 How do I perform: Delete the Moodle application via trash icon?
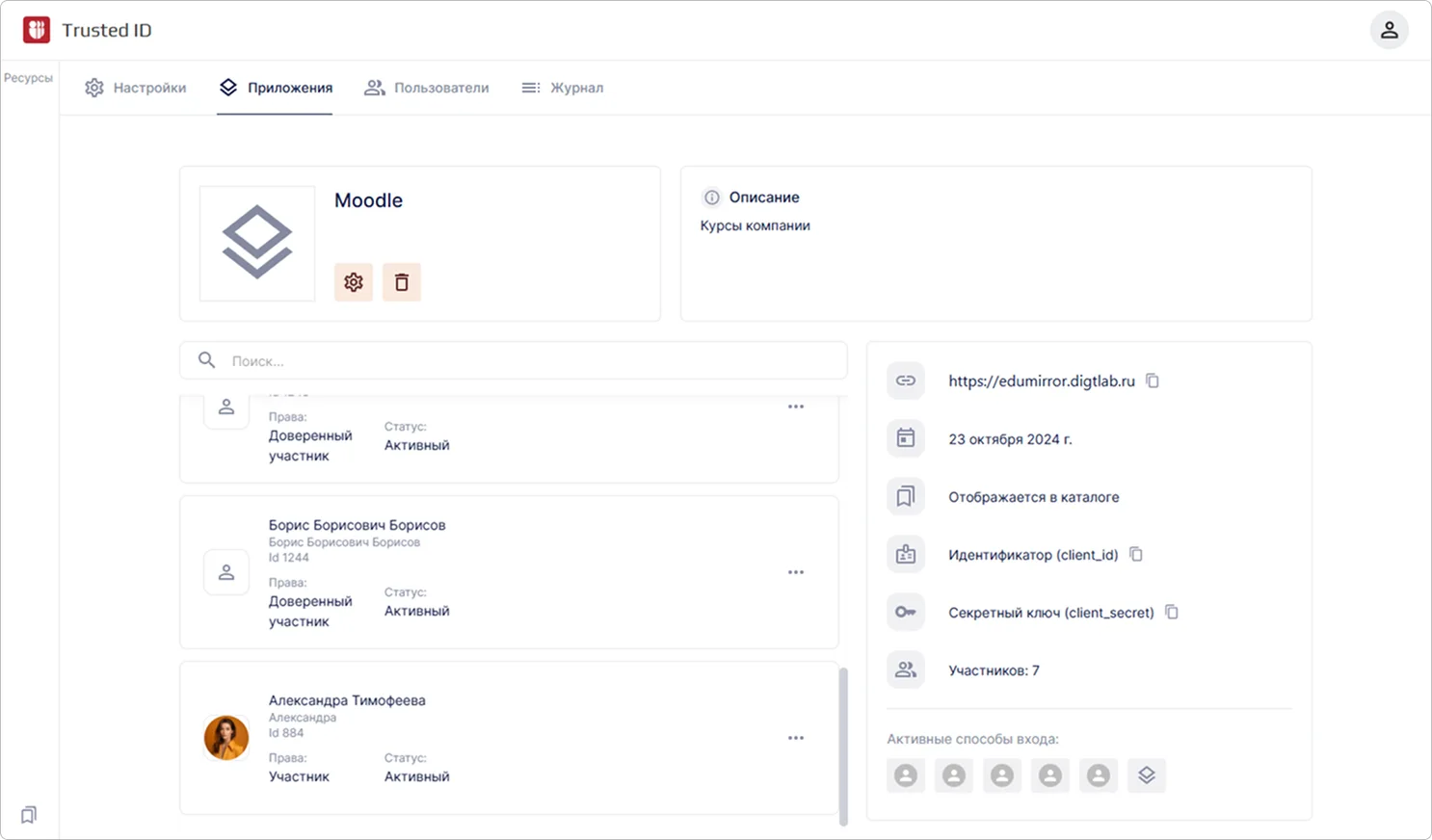click(402, 282)
